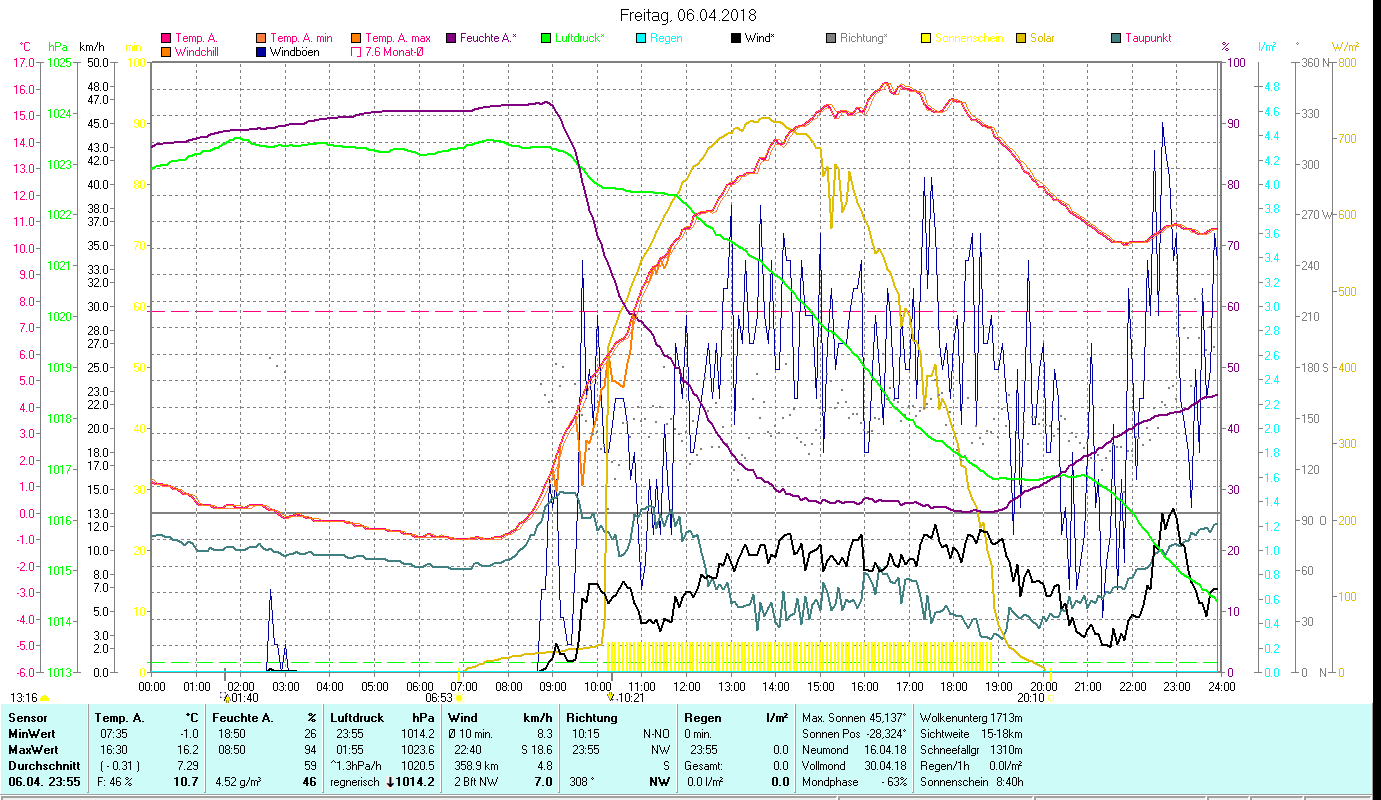This screenshot has height=800, width=1381.
Task: Click the MinWert row label
Action: pos(30,734)
